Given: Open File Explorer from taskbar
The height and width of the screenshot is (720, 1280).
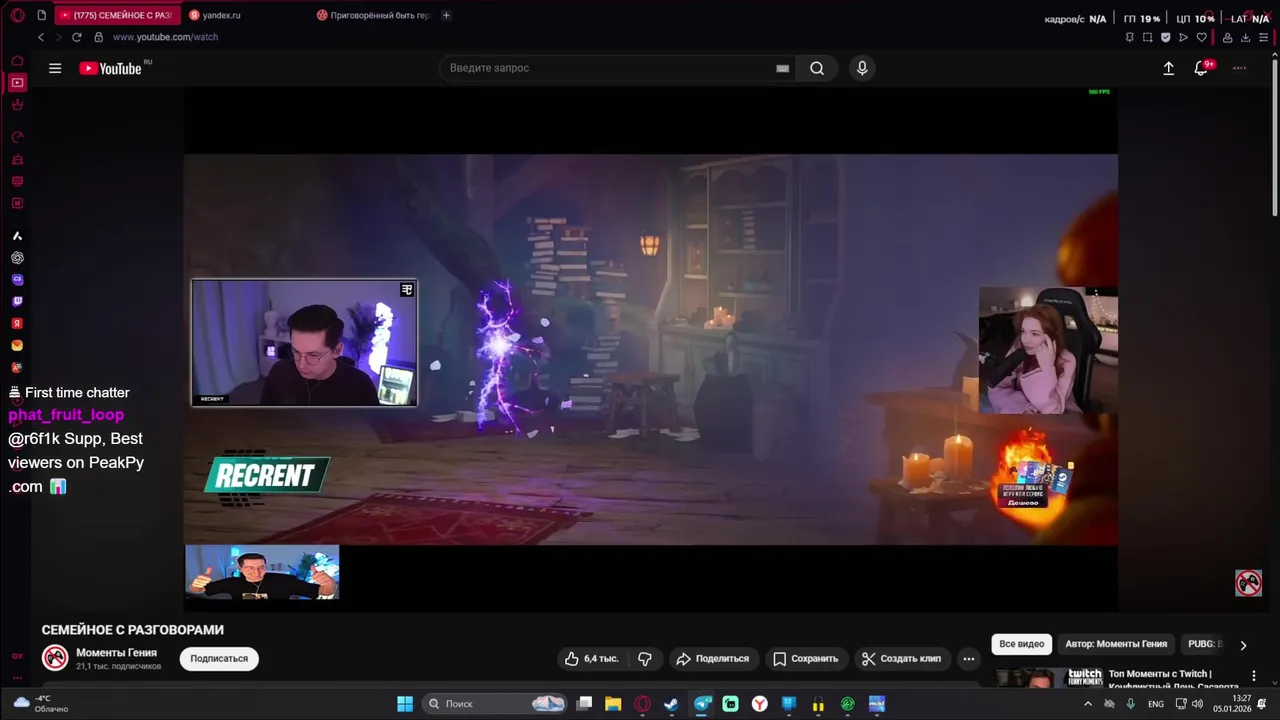Looking at the screenshot, I should click(613, 704).
